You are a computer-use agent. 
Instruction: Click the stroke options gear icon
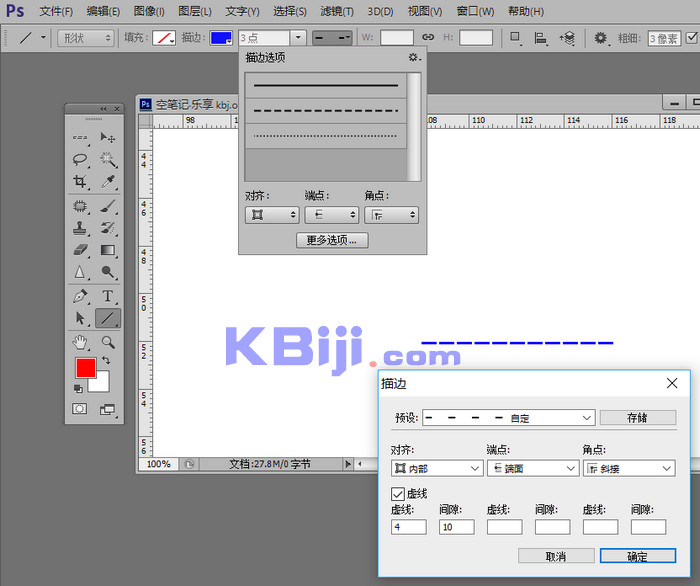pyautogui.click(x=414, y=58)
